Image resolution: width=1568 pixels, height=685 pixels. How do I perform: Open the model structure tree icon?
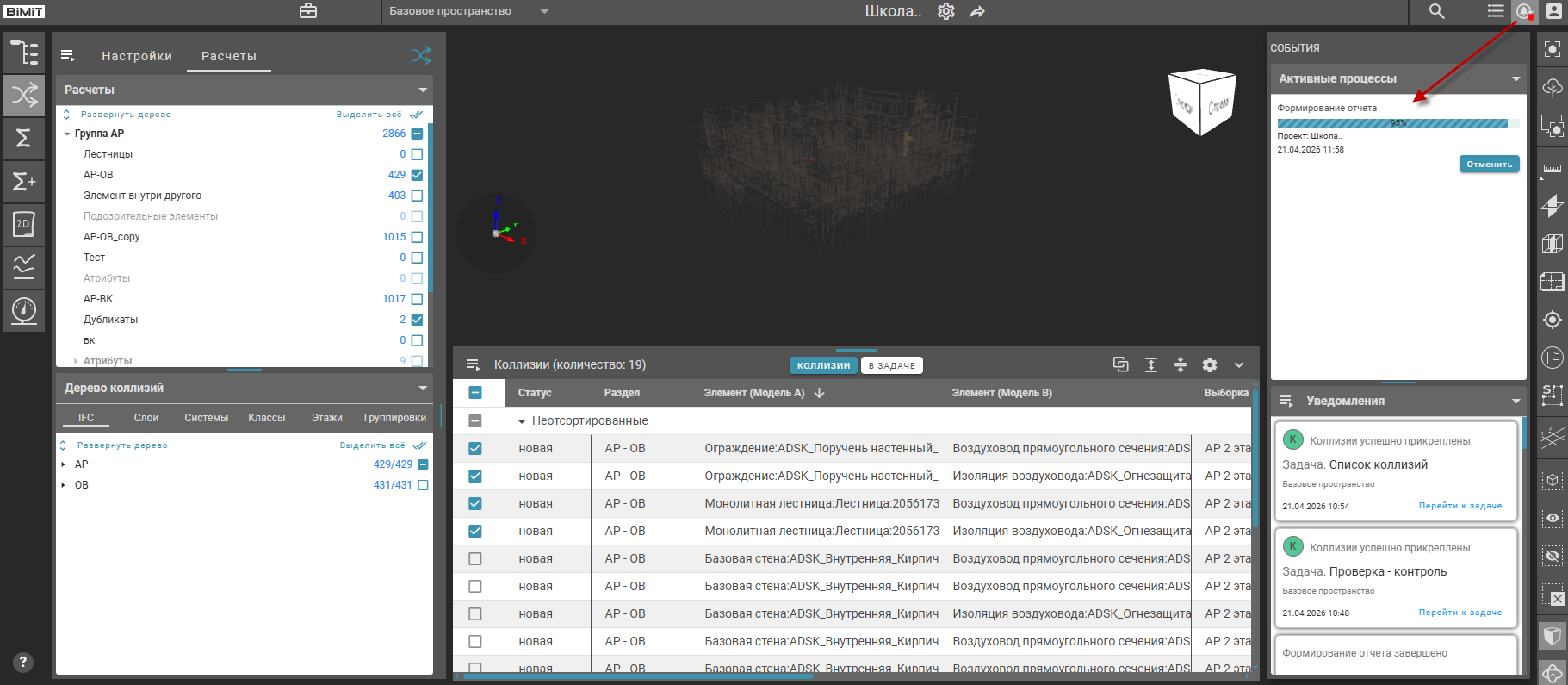pyautogui.click(x=24, y=53)
